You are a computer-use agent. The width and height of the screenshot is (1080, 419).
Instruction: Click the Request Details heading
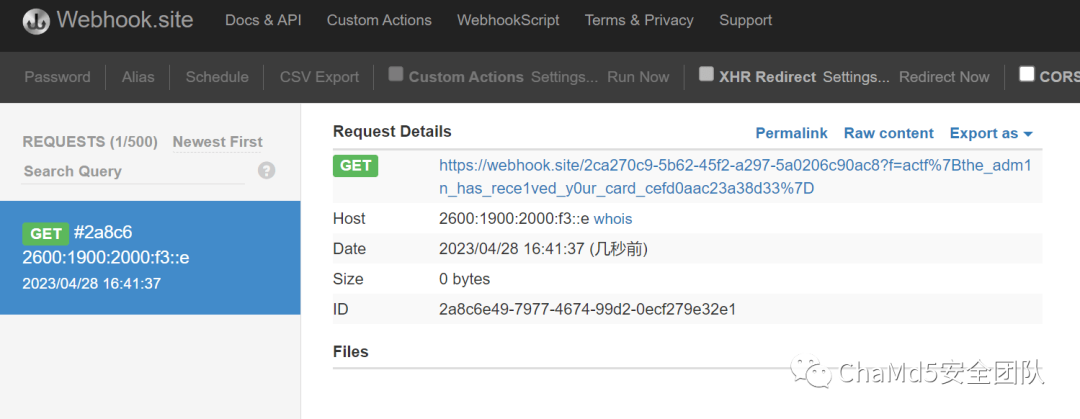pos(392,131)
